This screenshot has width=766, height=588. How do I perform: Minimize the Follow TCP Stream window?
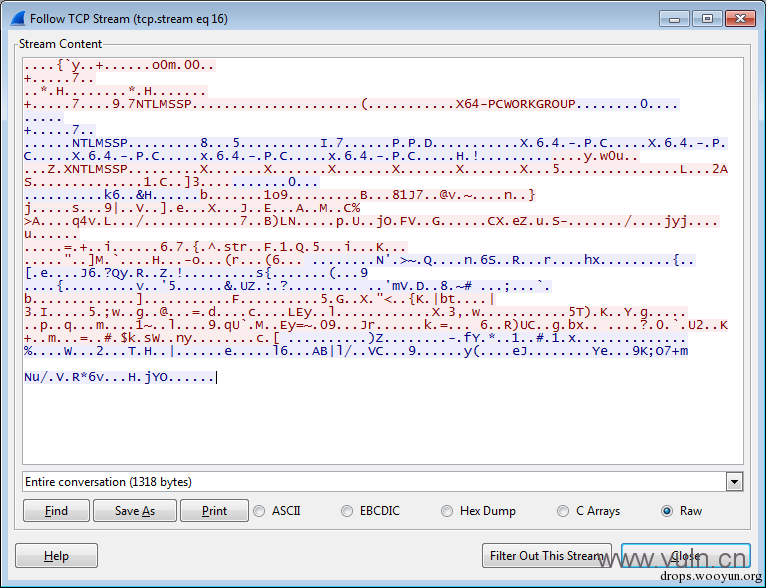point(675,19)
